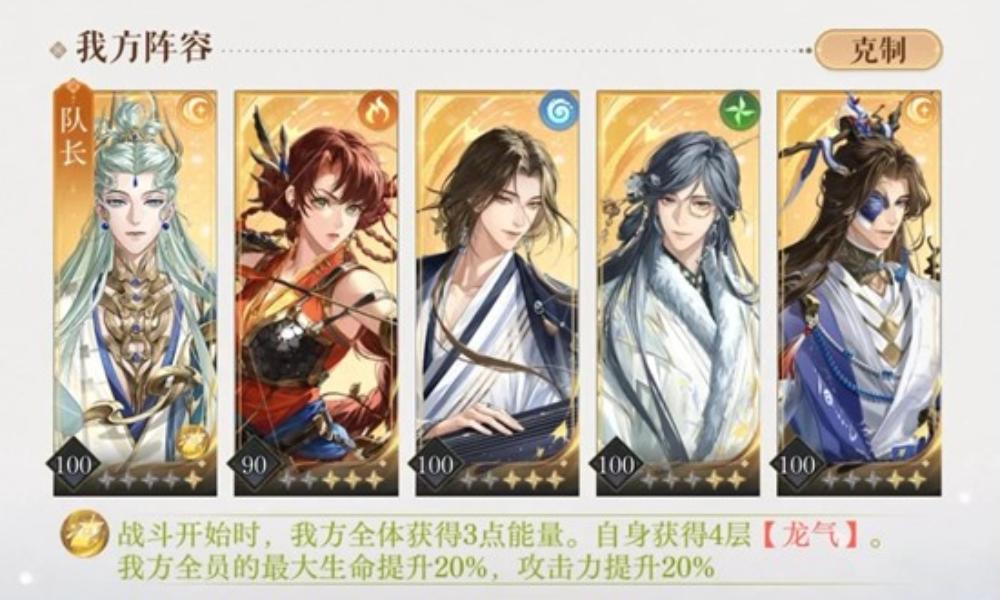Viewport: 1000px width, 600px height.
Task: Click the level 100 badge on captain card
Action: coord(73,465)
